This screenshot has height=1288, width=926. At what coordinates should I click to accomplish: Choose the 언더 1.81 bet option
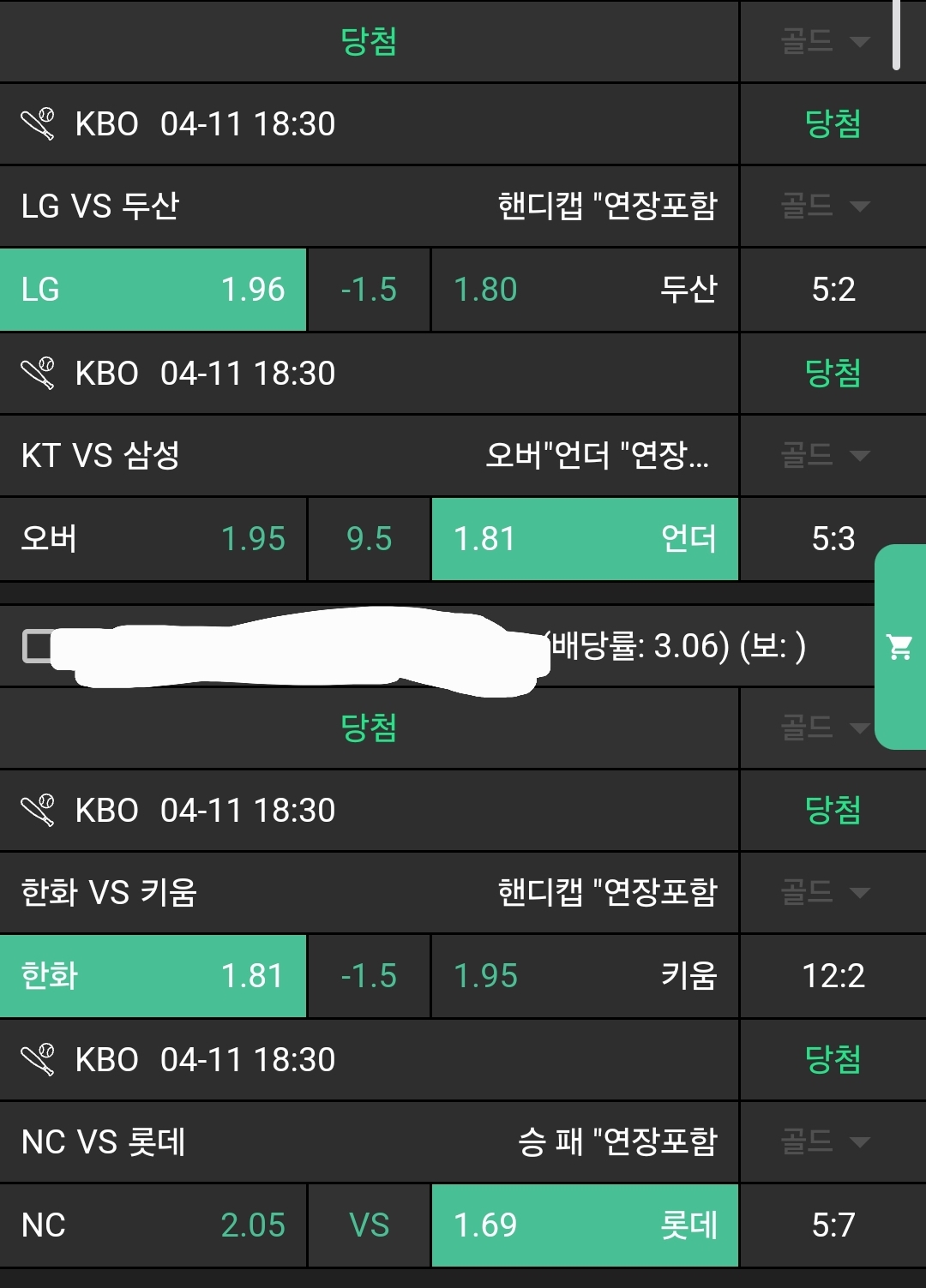pos(585,539)
